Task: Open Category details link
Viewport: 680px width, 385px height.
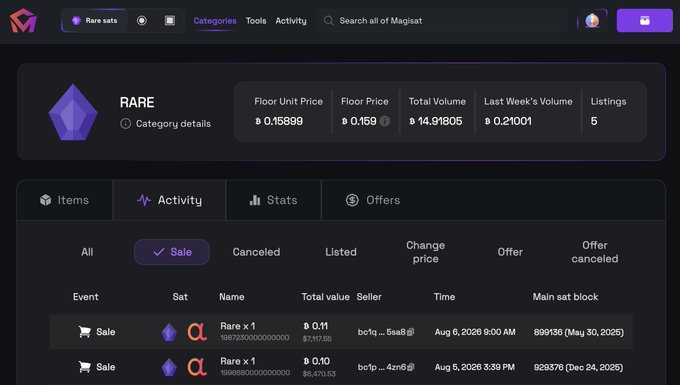Action: [x=173, y=124]
